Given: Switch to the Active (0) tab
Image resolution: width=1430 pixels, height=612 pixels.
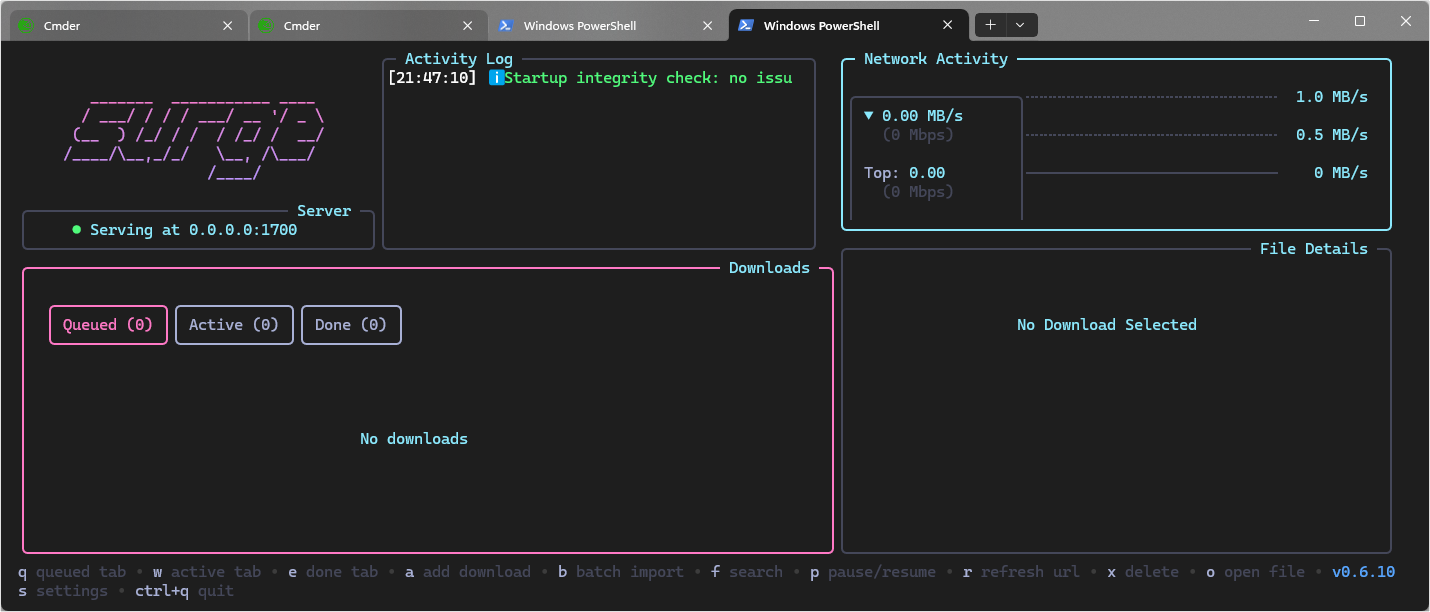Looking at the screenshot, I should (x=234, y=325).
